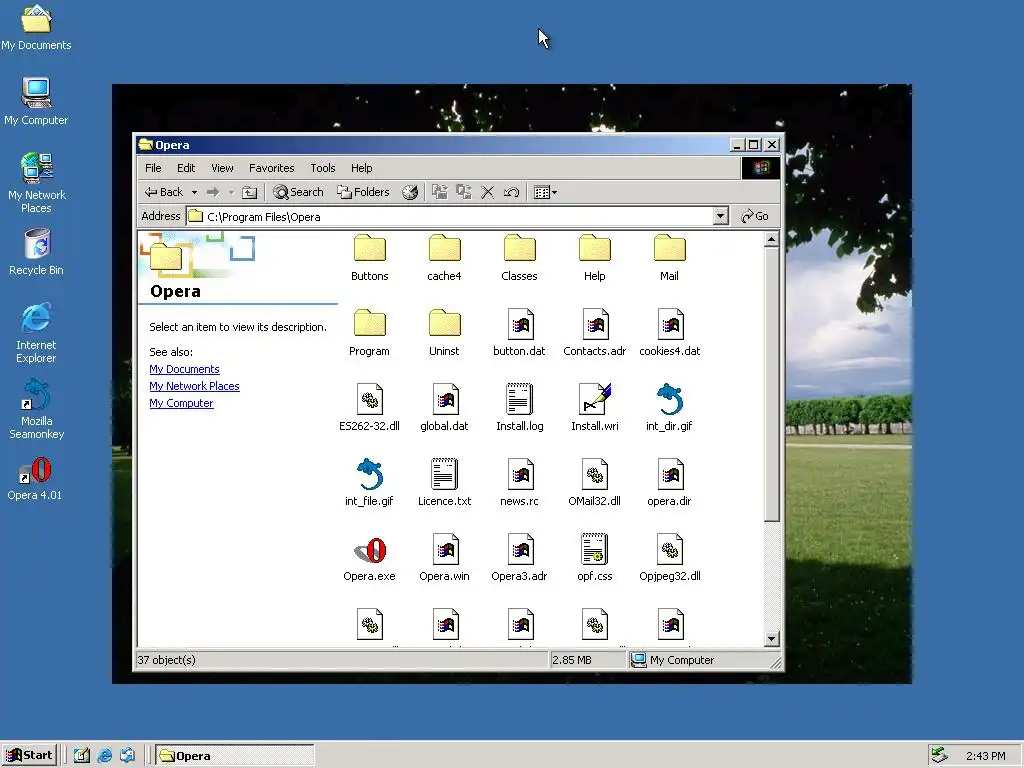
Task: Select the int_dir.gif file
Action: [669, 408]
